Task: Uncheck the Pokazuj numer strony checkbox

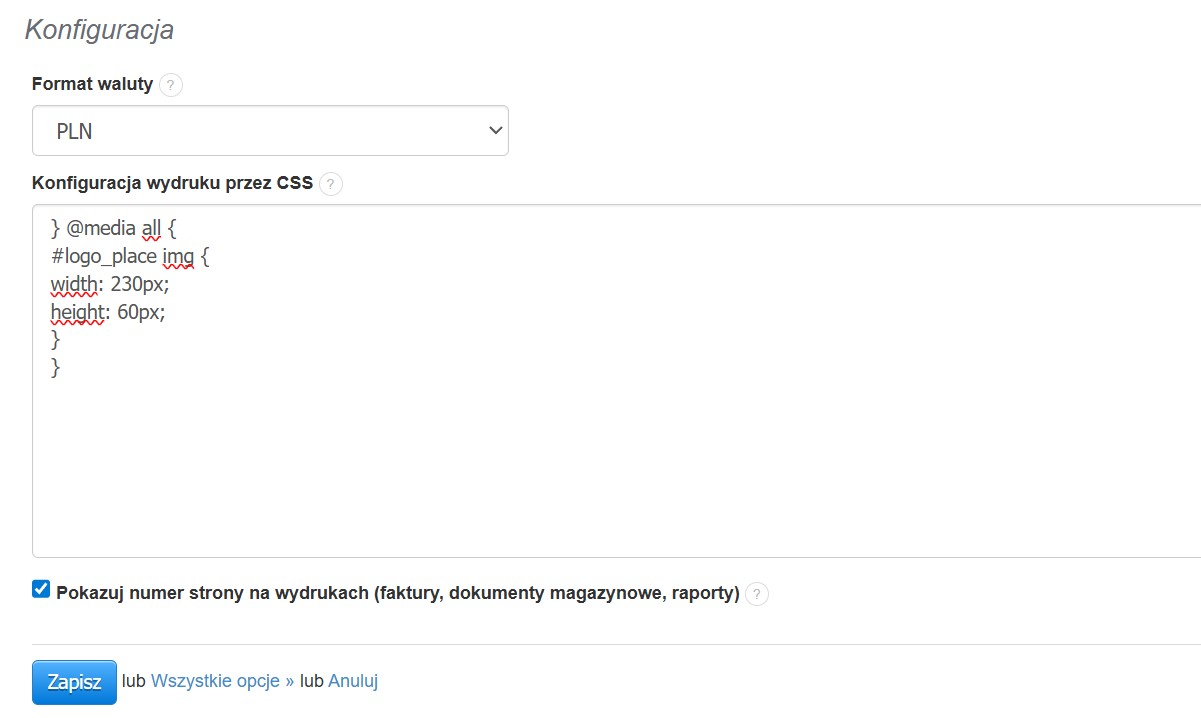Action: 40,589
